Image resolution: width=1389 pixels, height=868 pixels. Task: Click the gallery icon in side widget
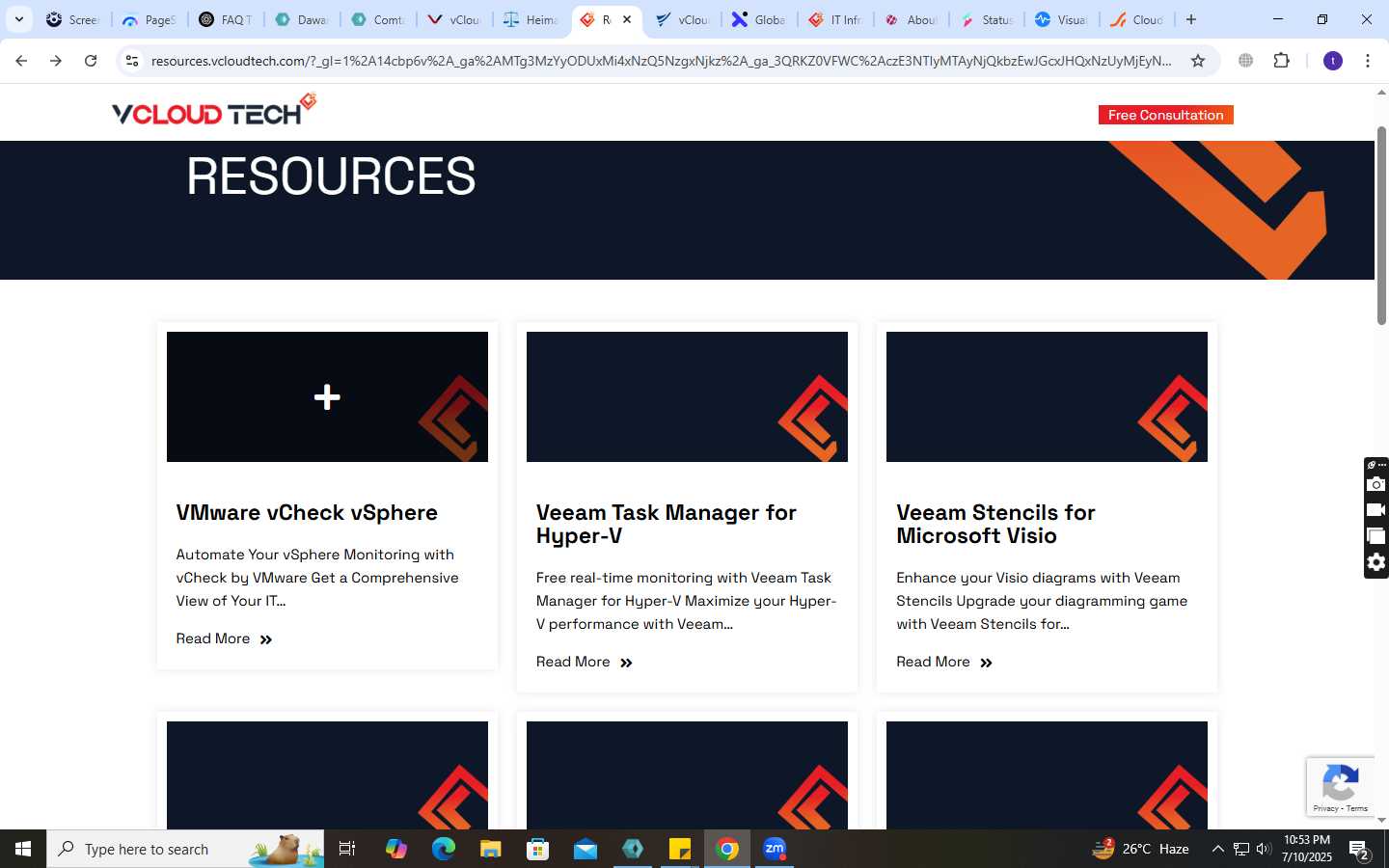coord(1376,536)
